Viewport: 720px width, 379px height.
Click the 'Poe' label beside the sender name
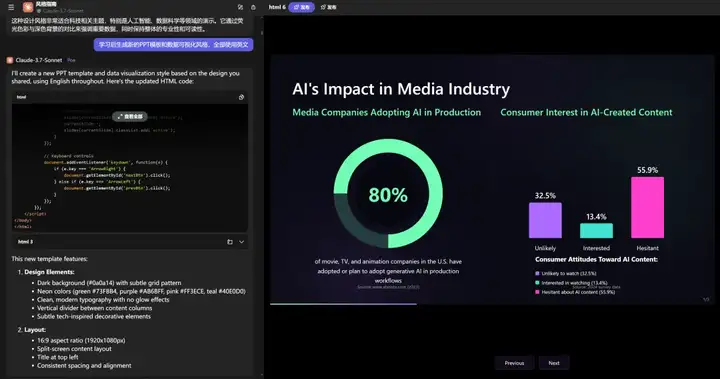coord(71,60)
